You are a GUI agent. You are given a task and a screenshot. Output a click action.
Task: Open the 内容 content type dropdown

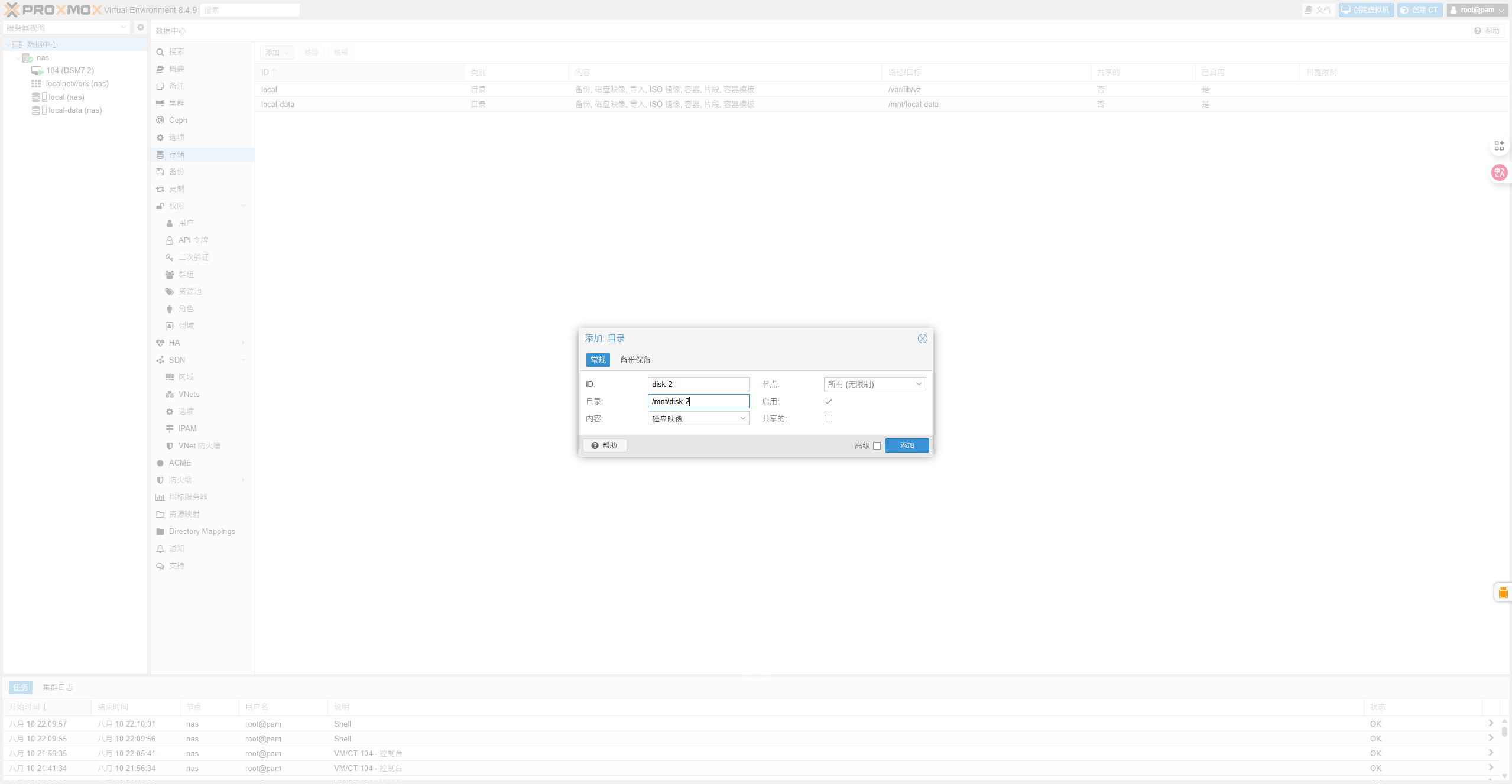click(x=699, y=418)
